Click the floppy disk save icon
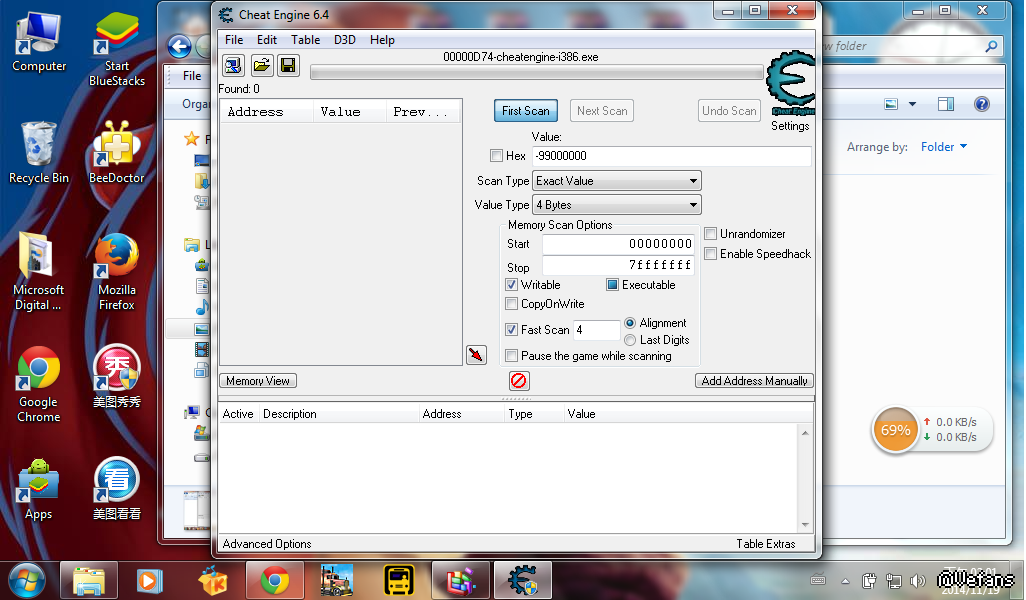 pos(288,66)
